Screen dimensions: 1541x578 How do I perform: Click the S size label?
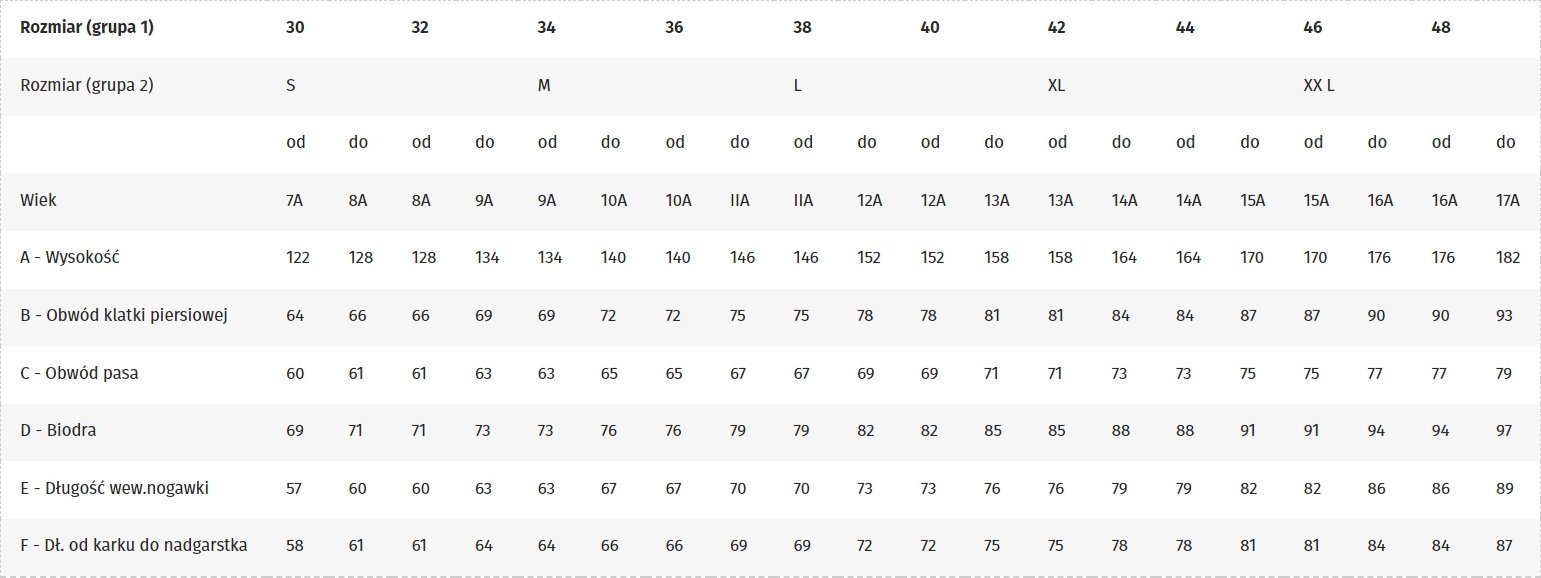click(290, 86)
